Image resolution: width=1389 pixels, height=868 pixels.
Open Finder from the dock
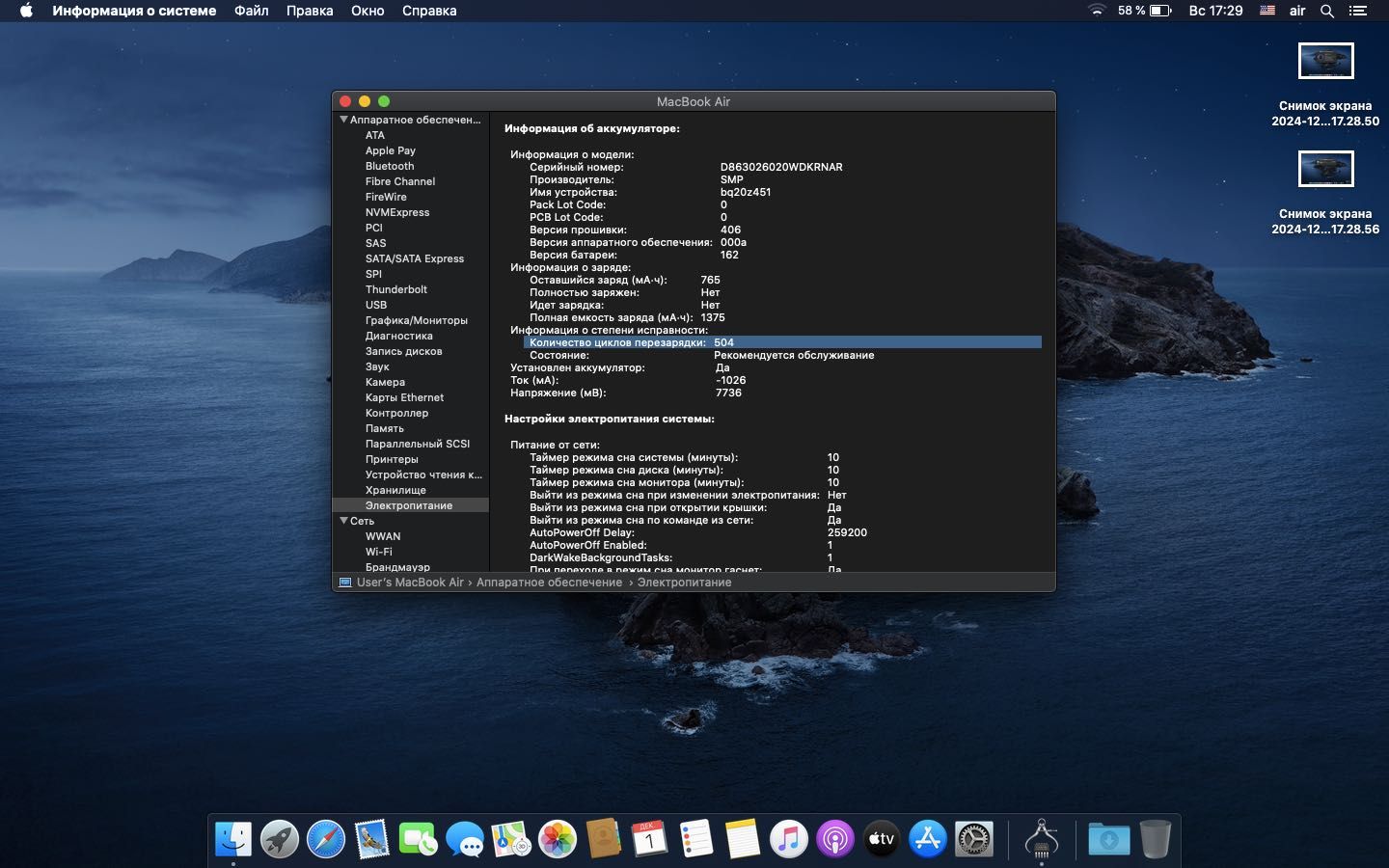233,839
